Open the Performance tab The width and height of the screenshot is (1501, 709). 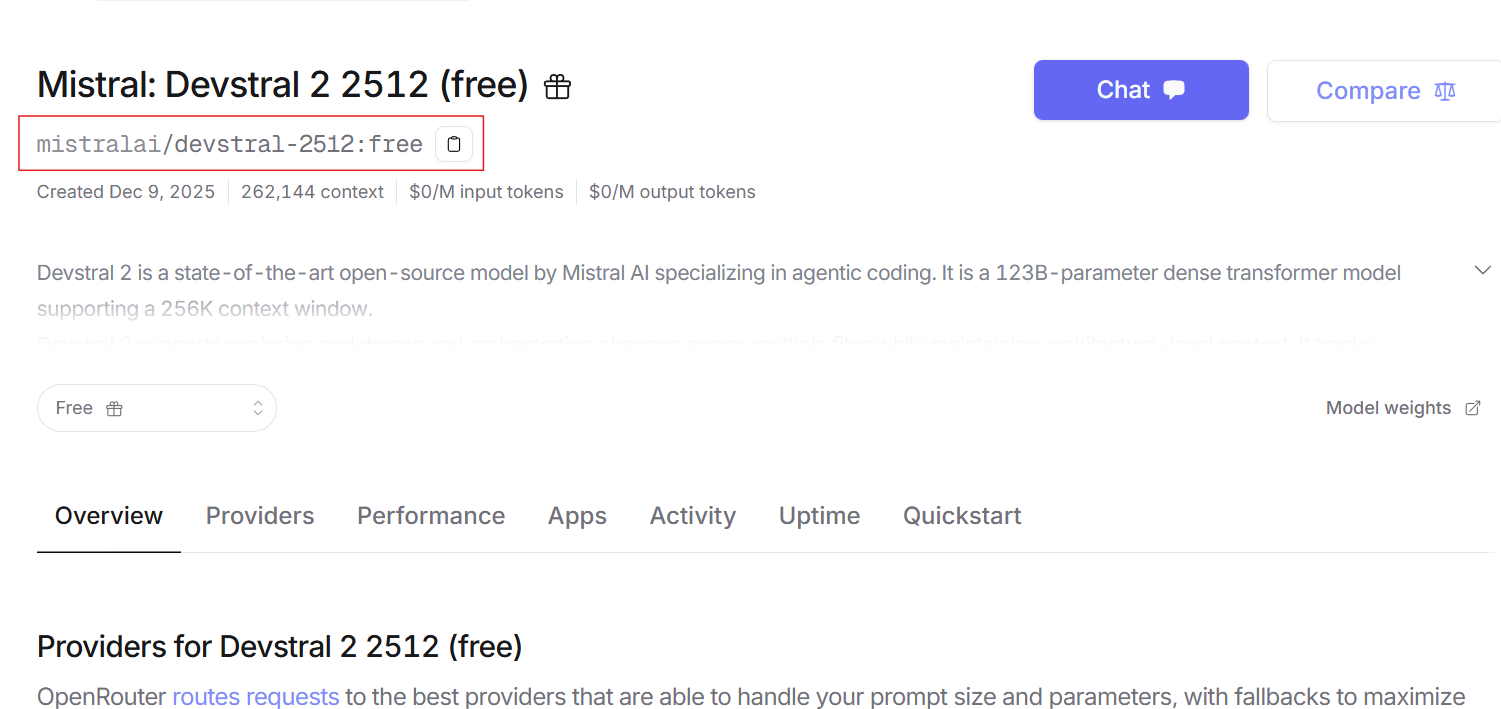tap(431, 516)
